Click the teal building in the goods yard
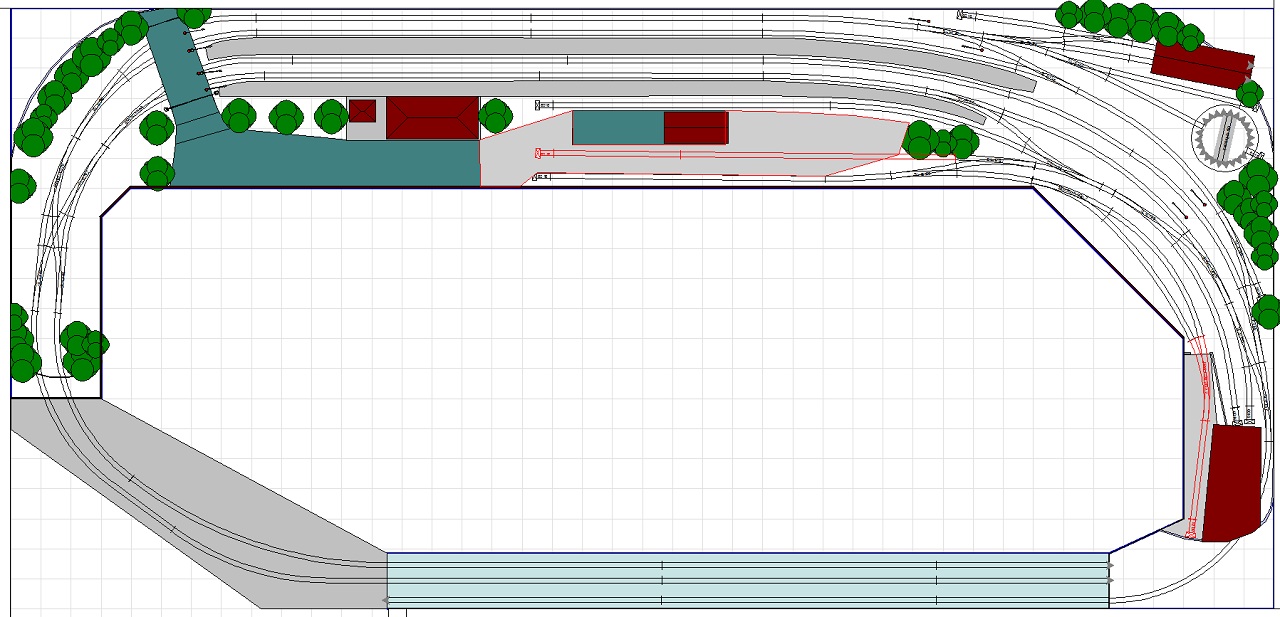1280x617 pixels. [x=617, y=127]
